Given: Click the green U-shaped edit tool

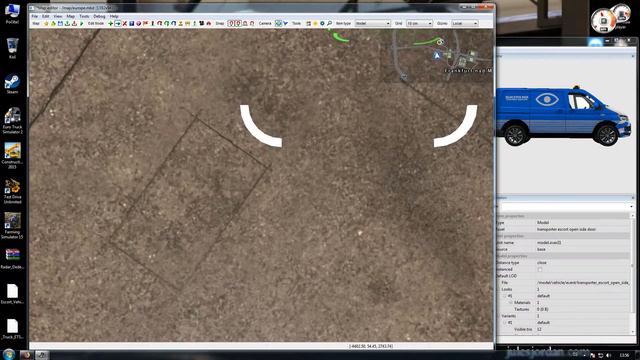Looking at the screenshot, I should (x=167, y=24).
